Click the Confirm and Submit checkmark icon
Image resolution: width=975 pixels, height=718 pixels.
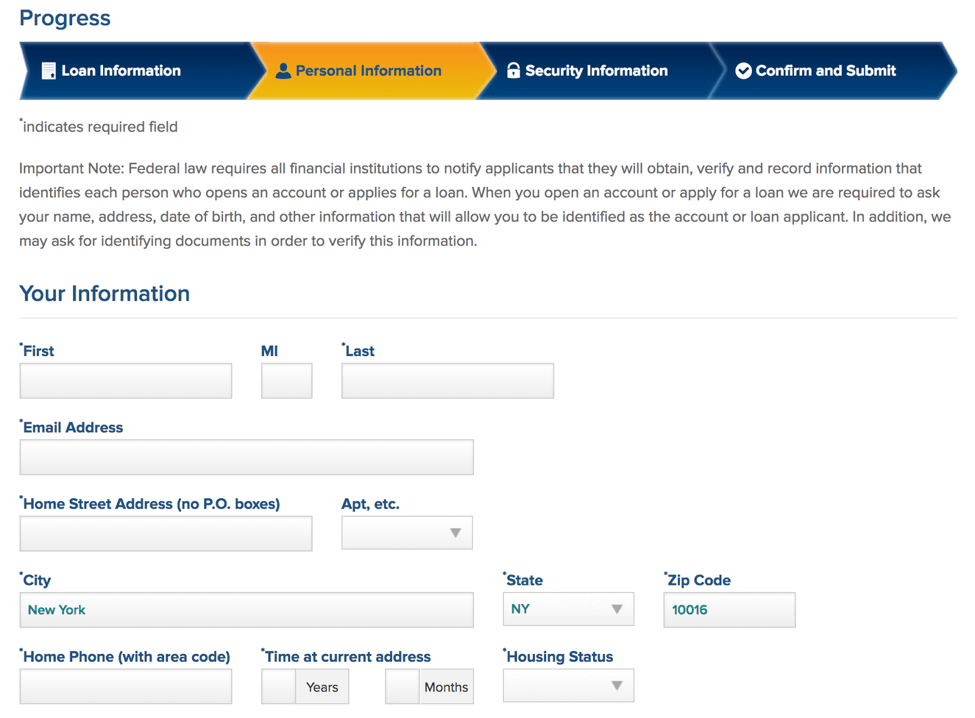point(743,71)
